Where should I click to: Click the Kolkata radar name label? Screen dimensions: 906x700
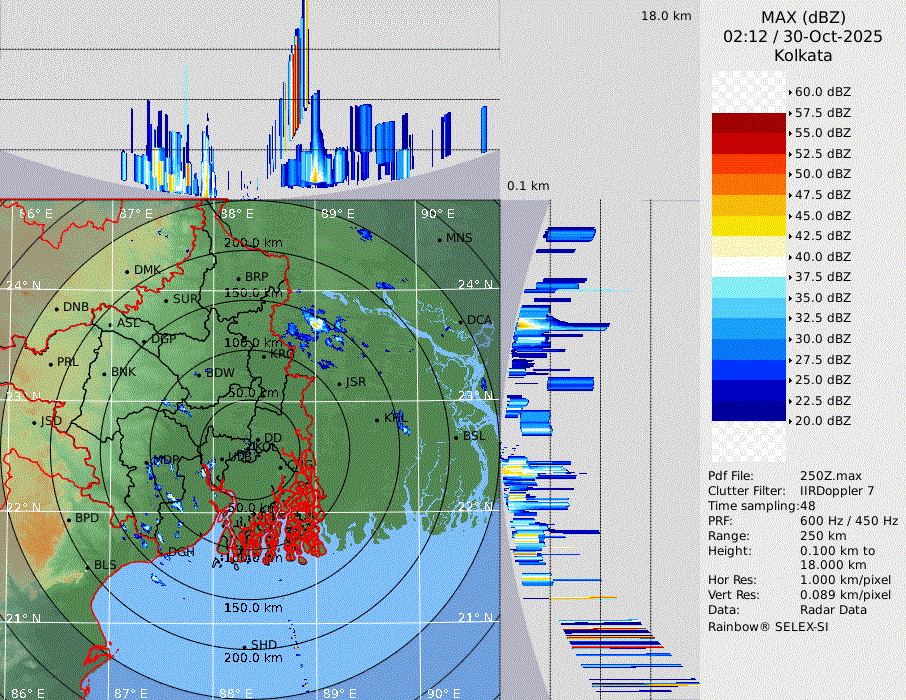pyautogui.click(x=802, y=55)
